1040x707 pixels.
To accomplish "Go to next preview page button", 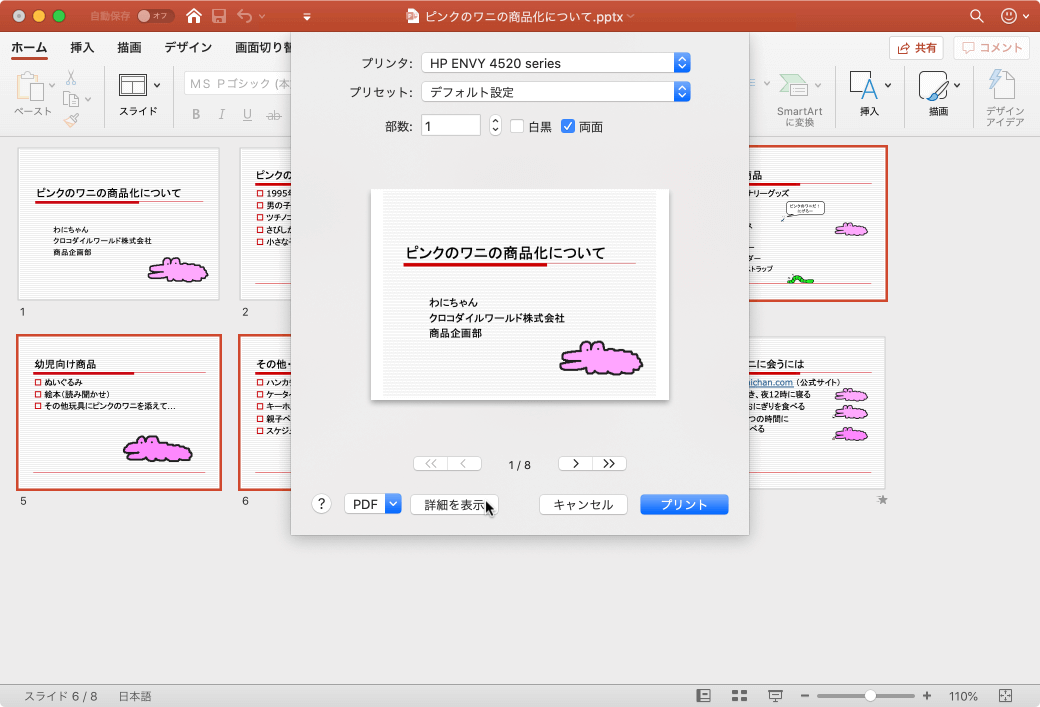I will [x=575, y=464].
